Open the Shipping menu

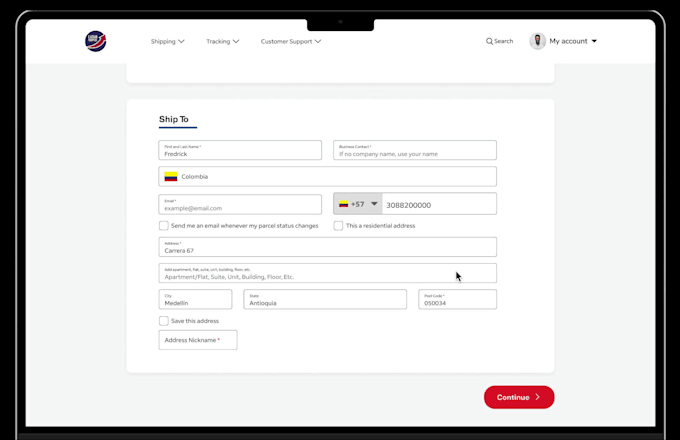click(x=167, y=41)
